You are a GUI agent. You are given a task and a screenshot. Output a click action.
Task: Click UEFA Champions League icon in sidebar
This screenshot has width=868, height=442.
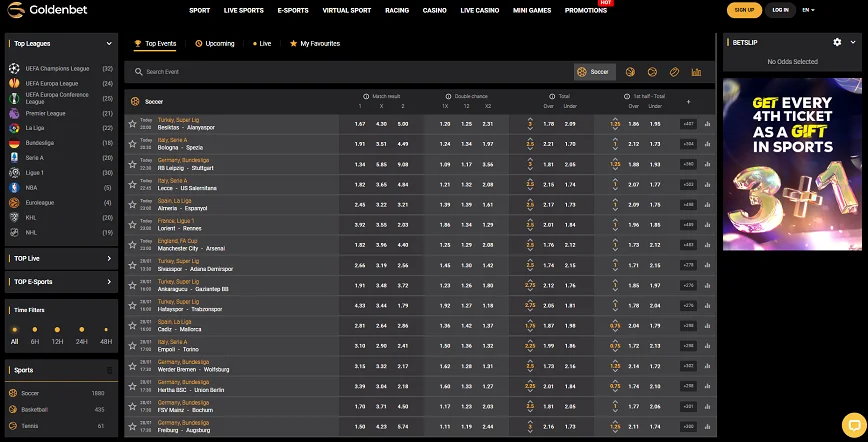(14, 69)
